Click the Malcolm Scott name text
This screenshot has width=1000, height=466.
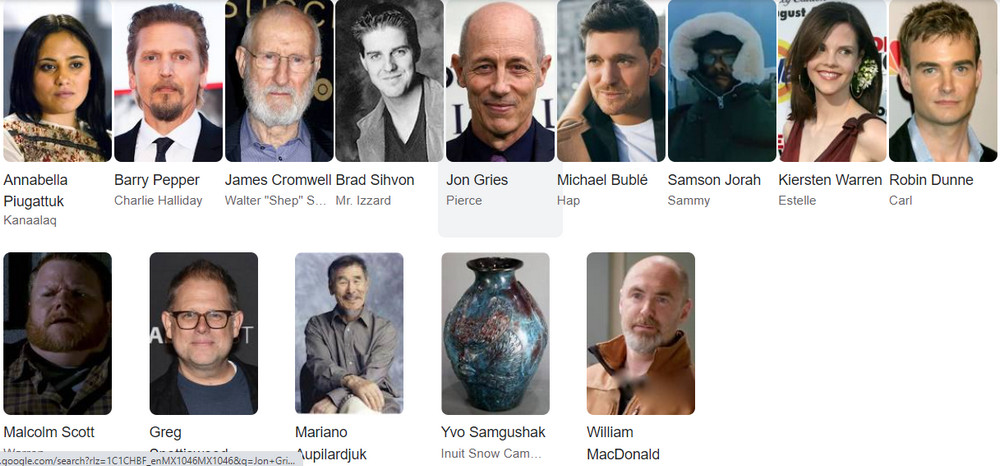tap(48, 432)
